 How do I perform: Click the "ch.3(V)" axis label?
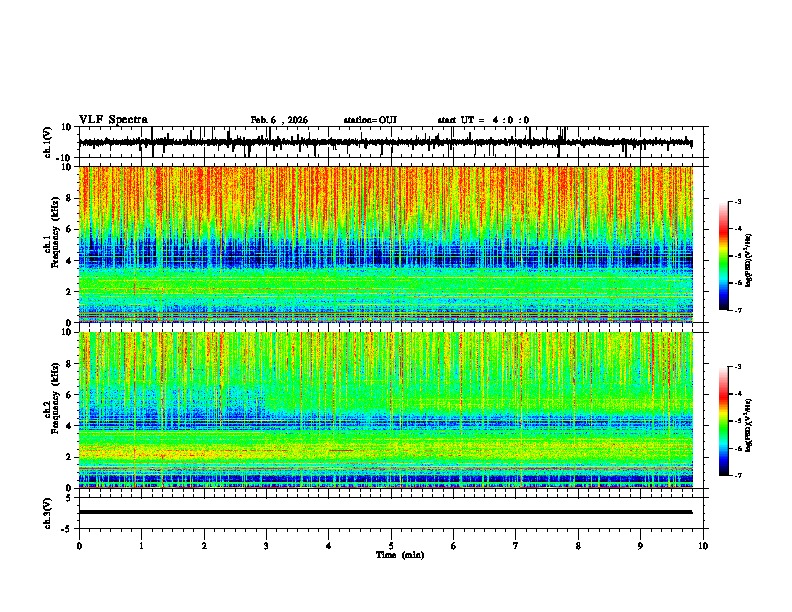pyautogui.click(x=47, y=514)
